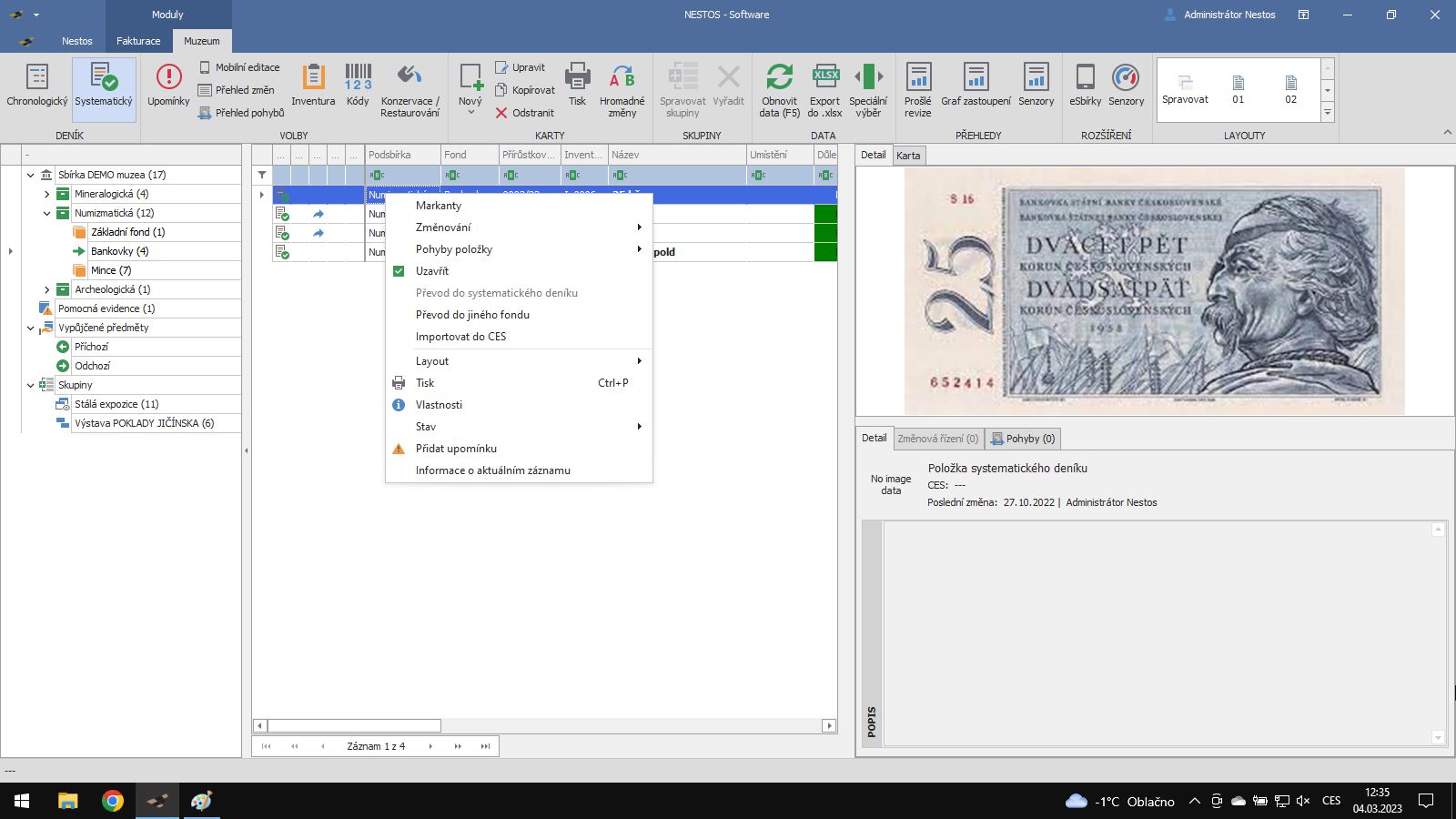Open Senzory gauge in Rozšíření group
The width and height of the screenshot is (1456, 819).
click(1126, 87)
